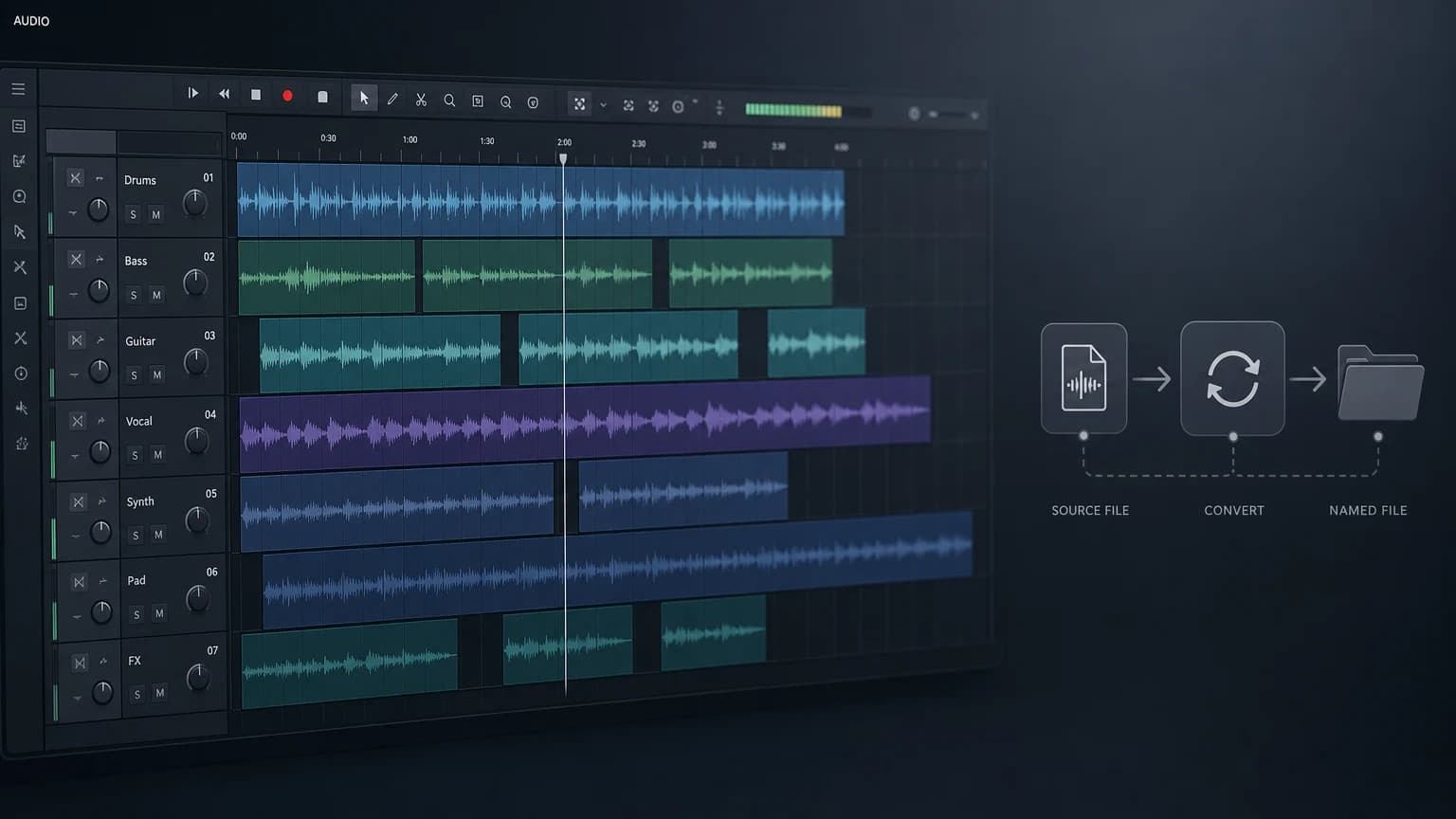Click the picture frame icon in the sidebar

point(20,303)
